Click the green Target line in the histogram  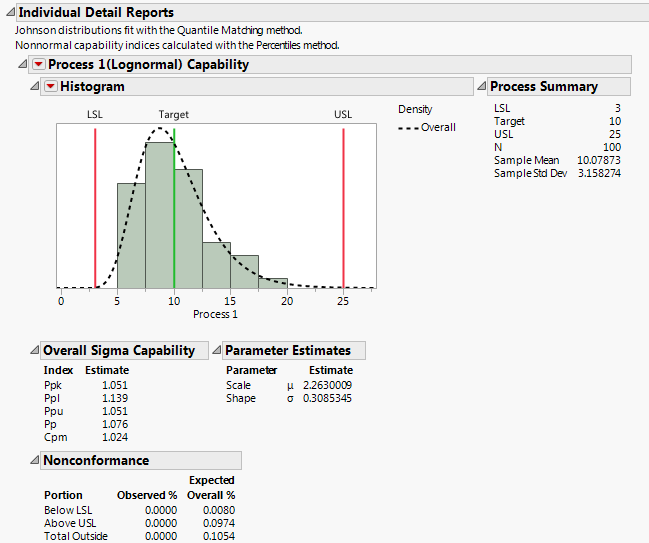[x=174, y=210]
